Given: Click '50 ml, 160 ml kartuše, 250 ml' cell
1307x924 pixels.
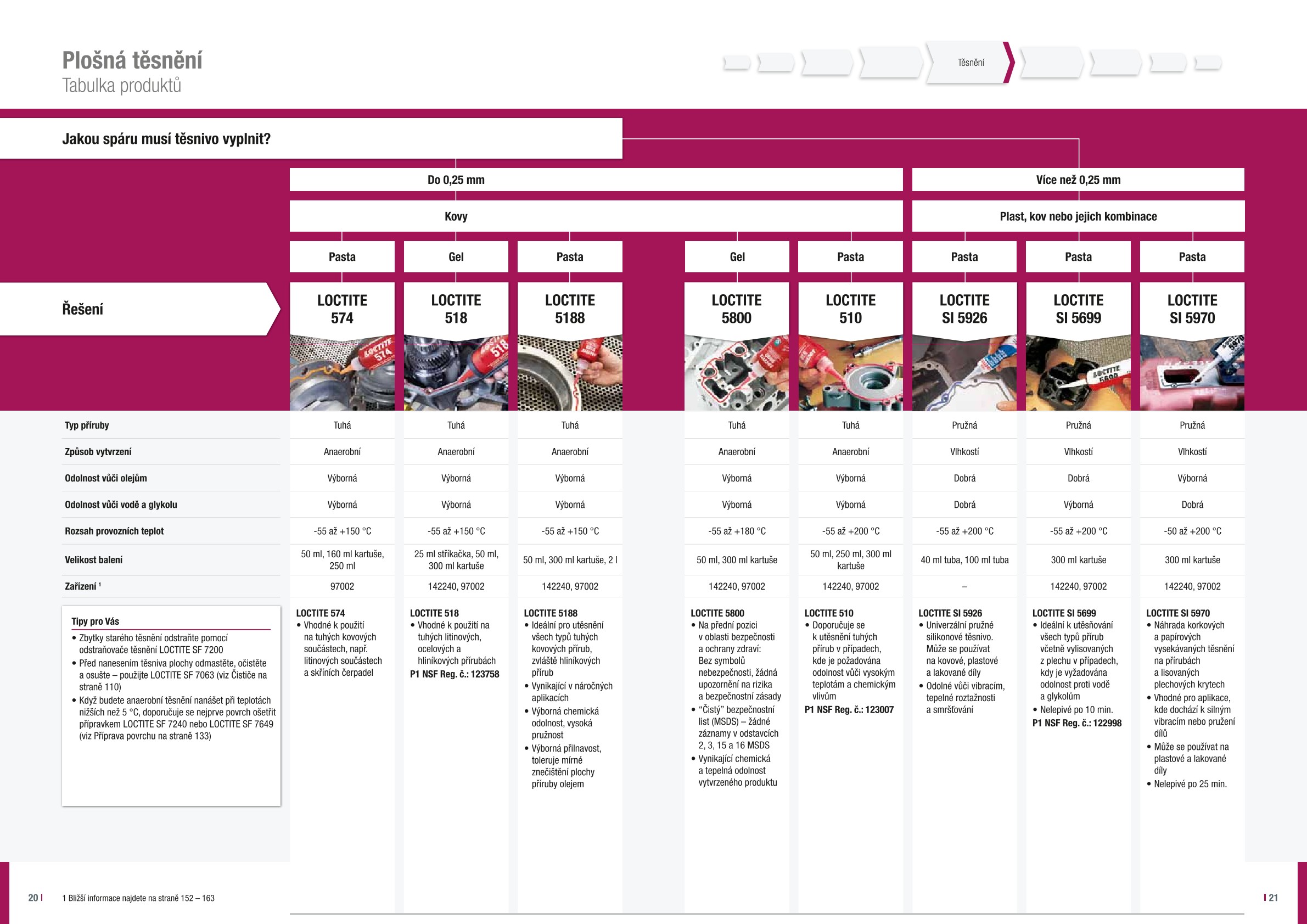Looking at the screenshot, I should coord(342,559).
